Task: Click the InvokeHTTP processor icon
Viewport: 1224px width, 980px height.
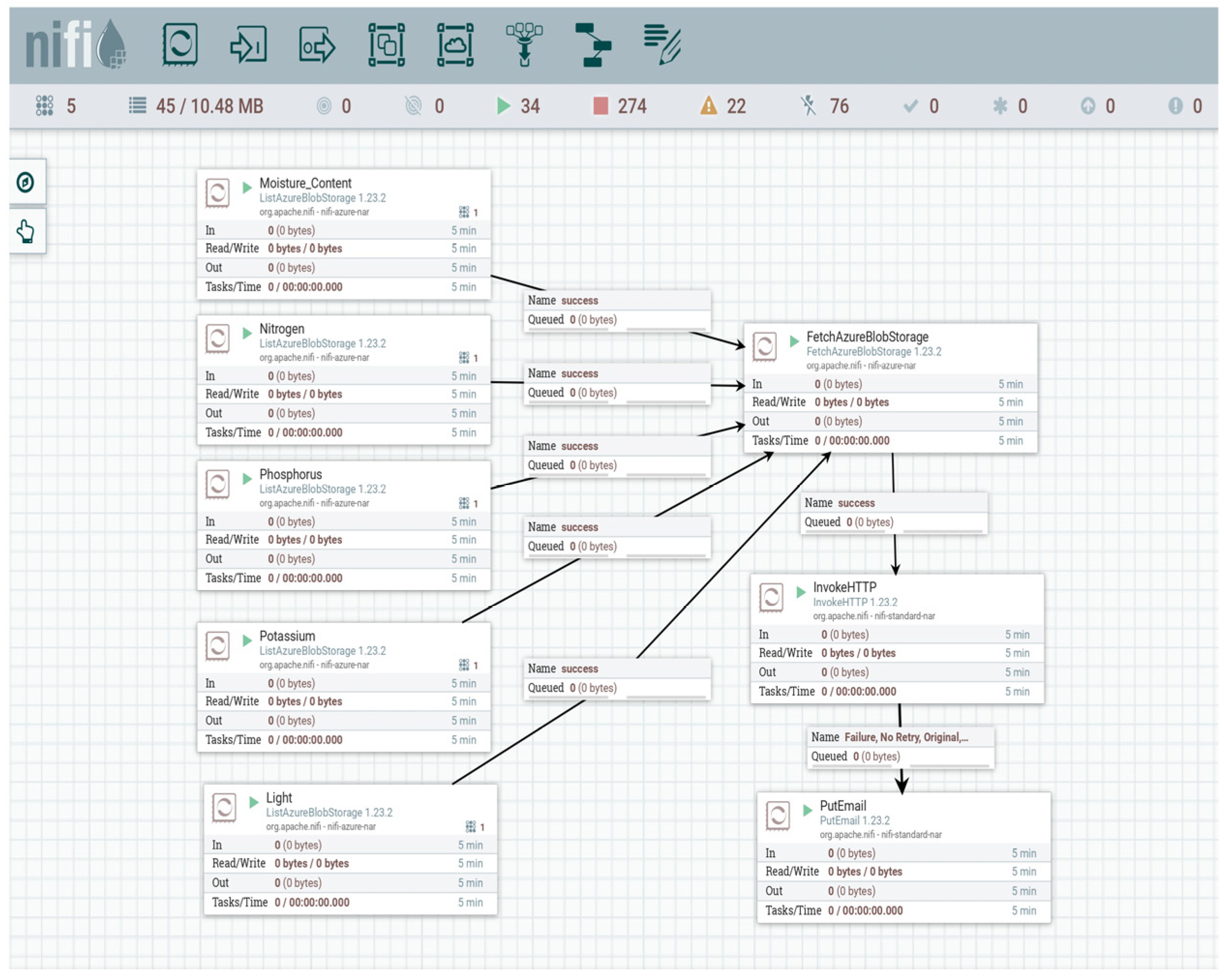Action: (771, 597)
